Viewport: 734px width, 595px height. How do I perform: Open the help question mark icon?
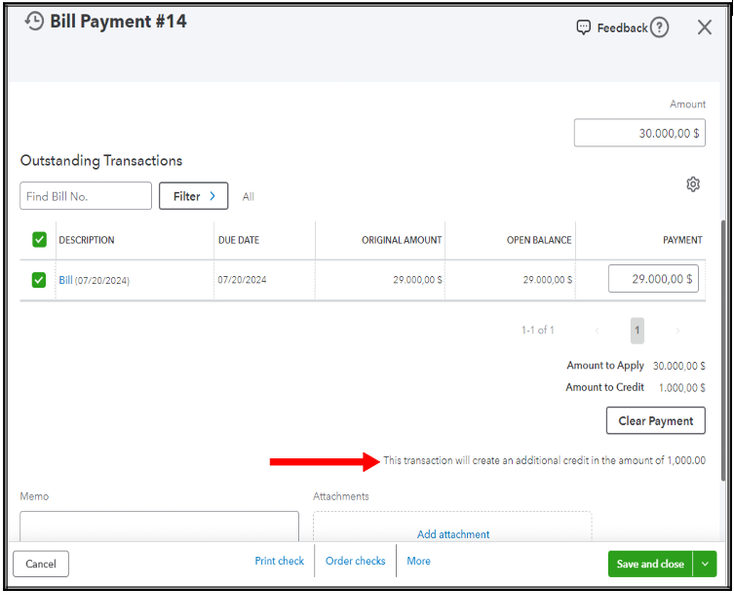(660, 28)
